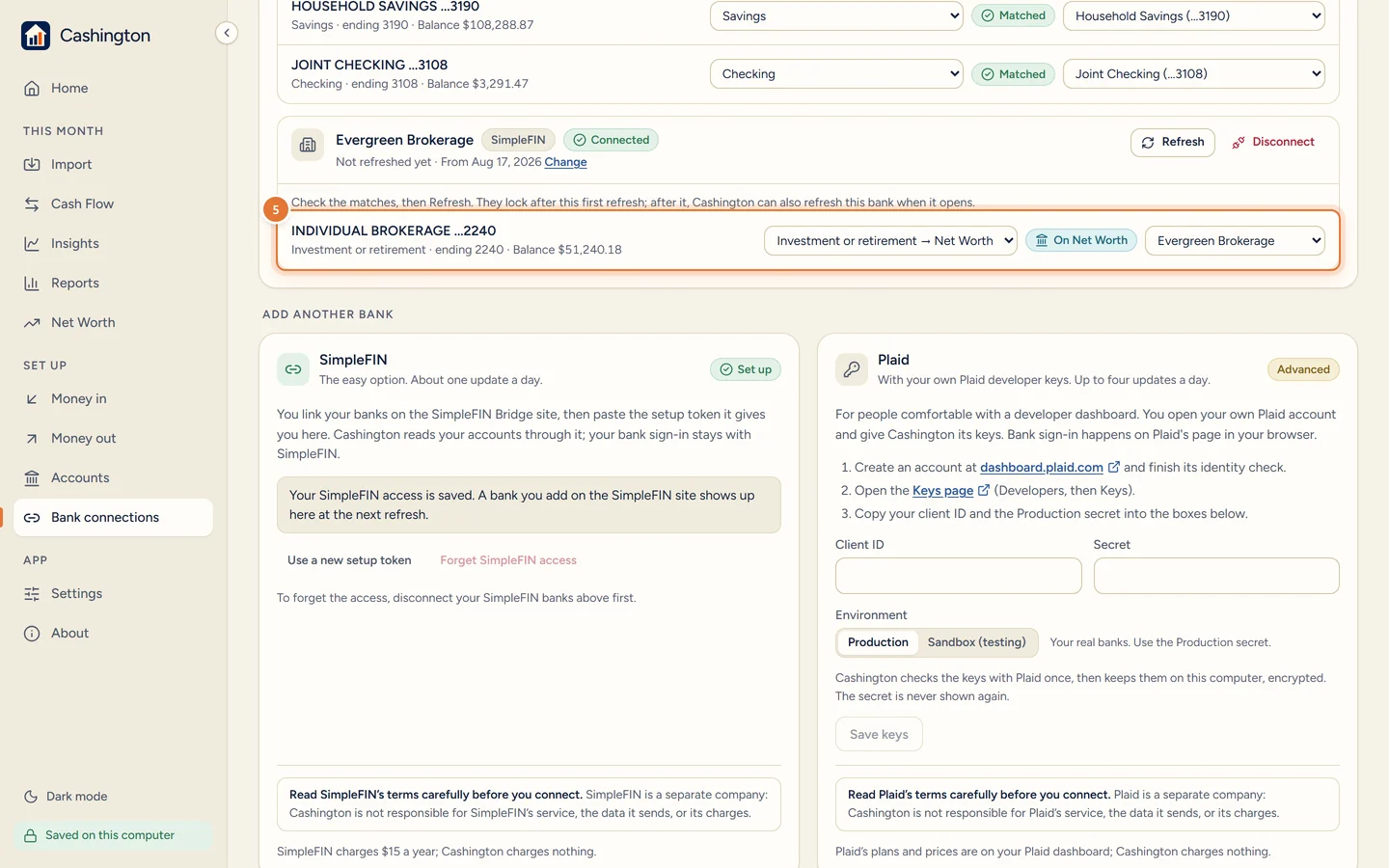This screenshot has height=868, width=1389.
Task: Click the Save keys button
Action: [879, 735]
